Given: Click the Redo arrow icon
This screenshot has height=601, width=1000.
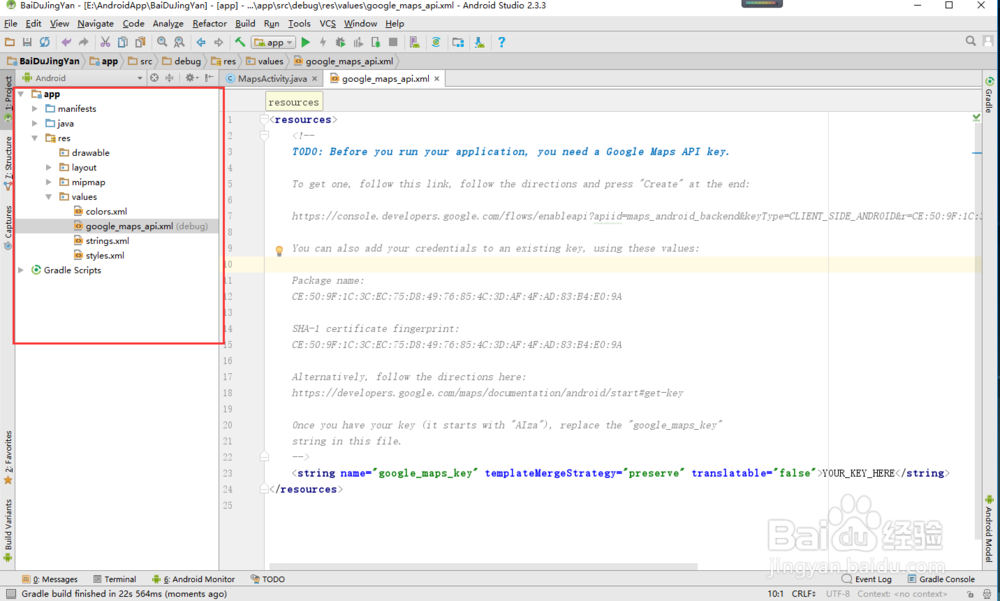Looking at the screenshot, I should (x=83, y=42).
